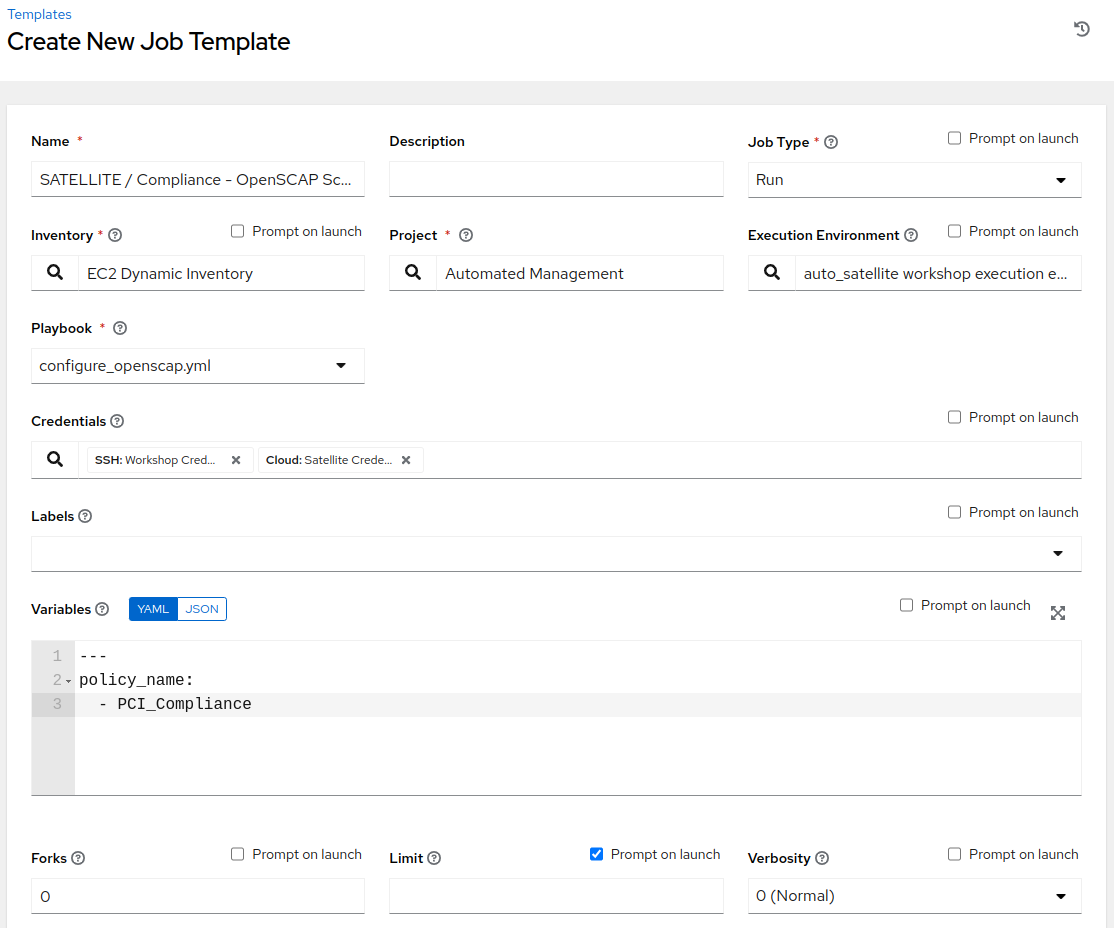This screenshot has height=928, width=1114.
Task: Show help tooltip for Job Type
Action: [831, 142]
